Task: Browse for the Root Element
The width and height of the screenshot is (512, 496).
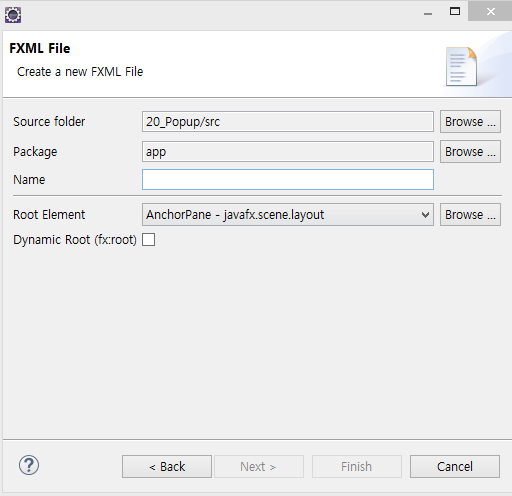Action: point(470,215)
